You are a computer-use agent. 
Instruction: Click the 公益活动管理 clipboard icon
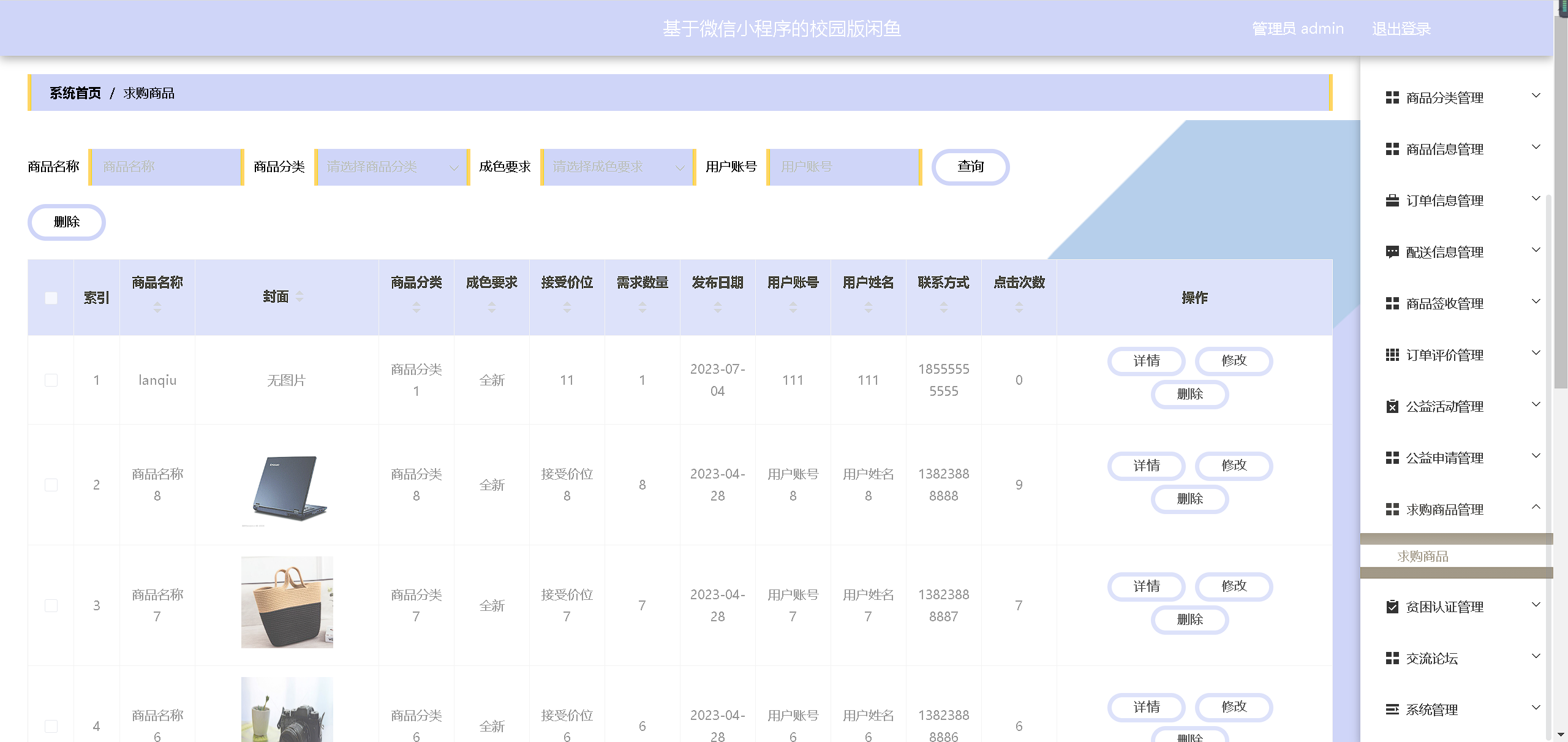1392,406
